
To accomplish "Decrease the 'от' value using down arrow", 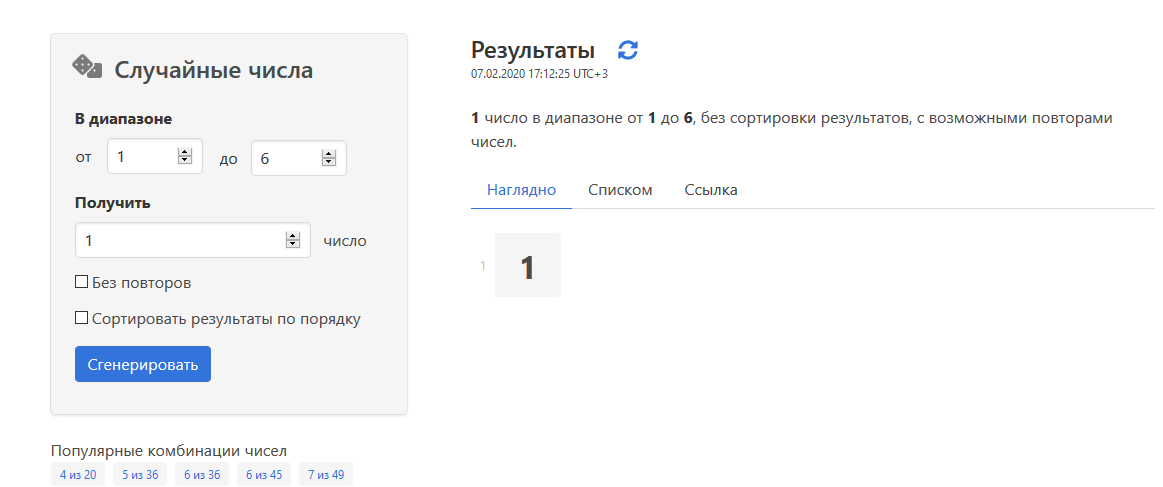I will pyautogui.click(x=185, y=161).
